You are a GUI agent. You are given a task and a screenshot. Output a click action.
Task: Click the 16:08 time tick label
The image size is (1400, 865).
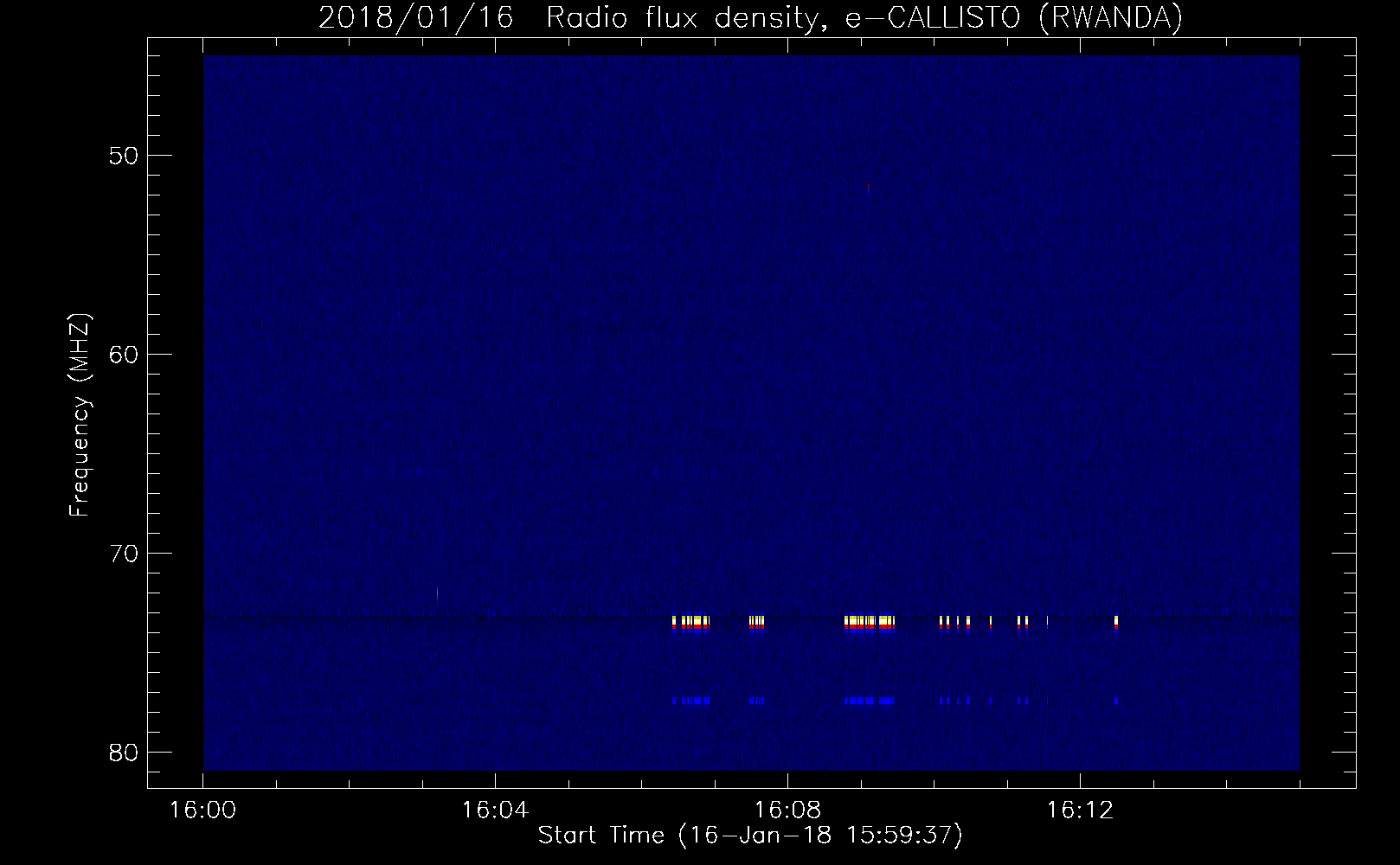pyautogui.click(x=787, y=811)
